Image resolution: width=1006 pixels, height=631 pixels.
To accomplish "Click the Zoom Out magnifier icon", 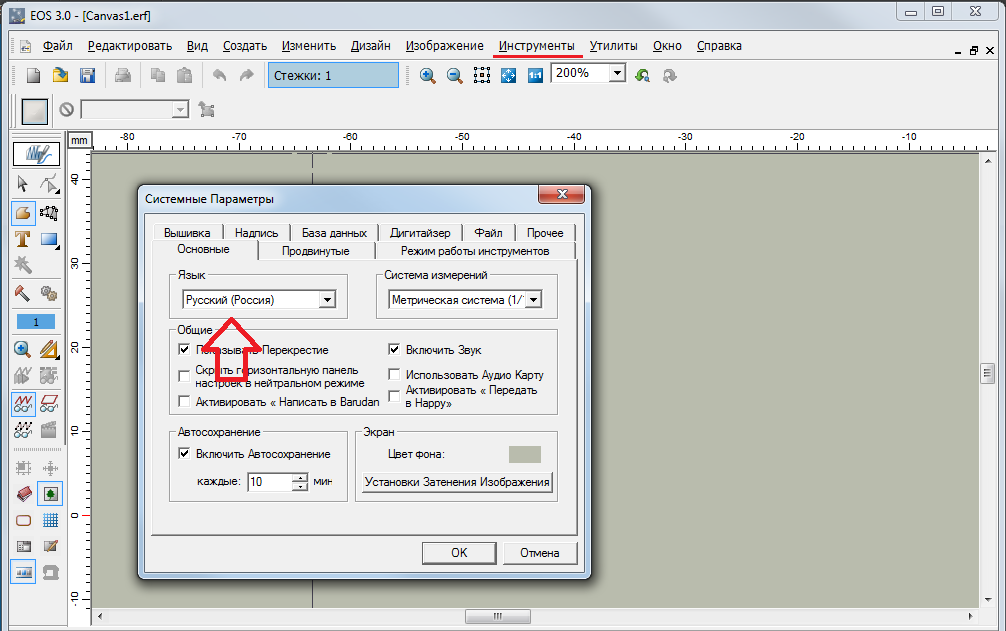I will pyautogui.click(x=454, y=76).
